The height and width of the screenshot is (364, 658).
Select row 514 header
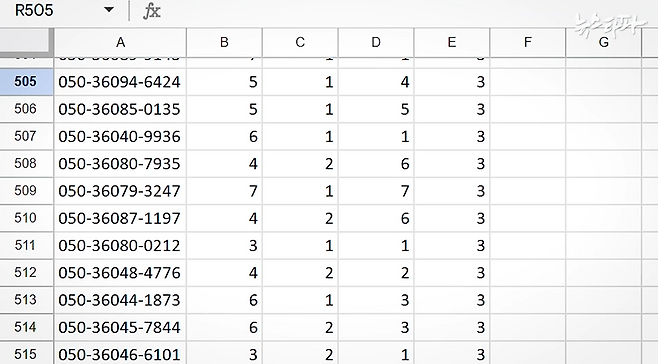(26, 327)
